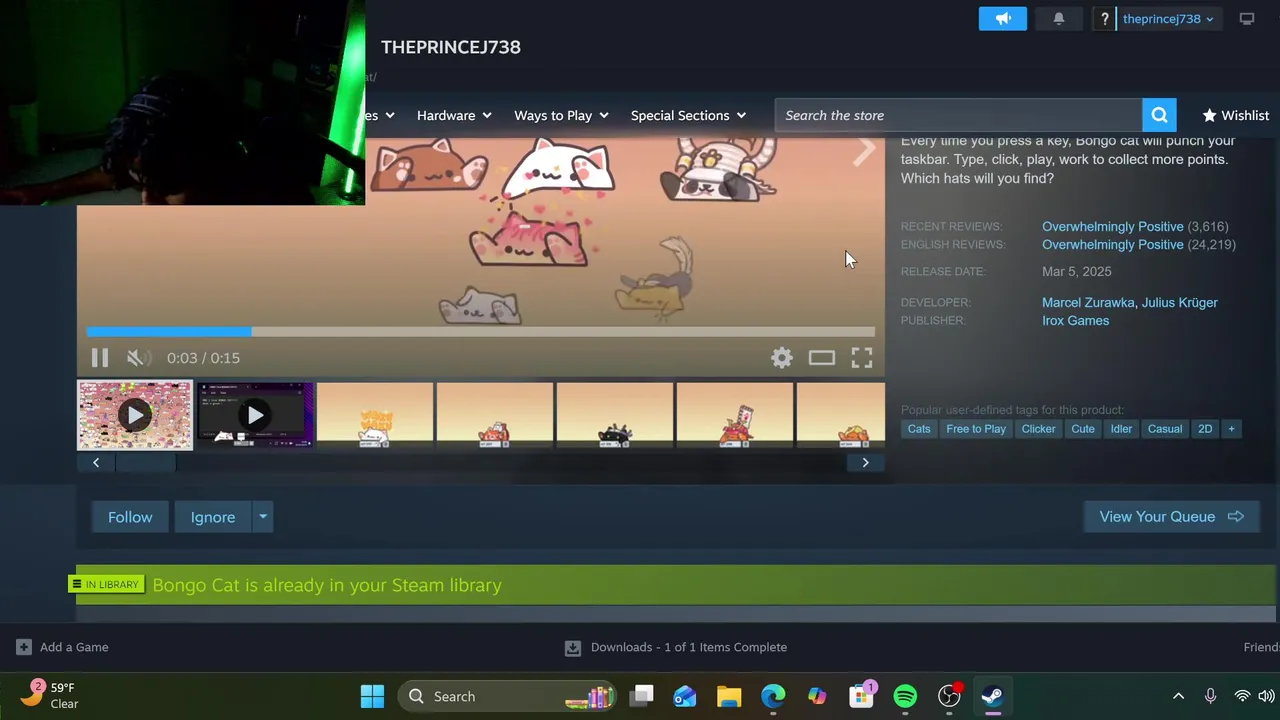Click the Steam taskbar icon

click(992, 696)
